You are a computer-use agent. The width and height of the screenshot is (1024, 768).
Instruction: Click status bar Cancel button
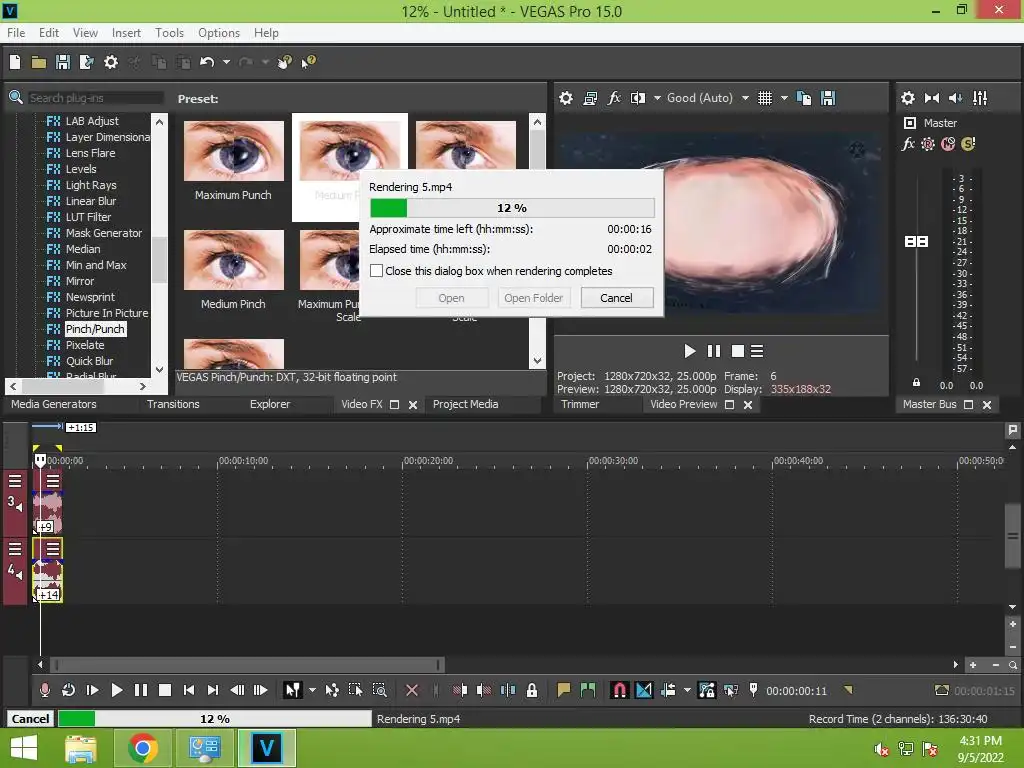pos(30,719)
